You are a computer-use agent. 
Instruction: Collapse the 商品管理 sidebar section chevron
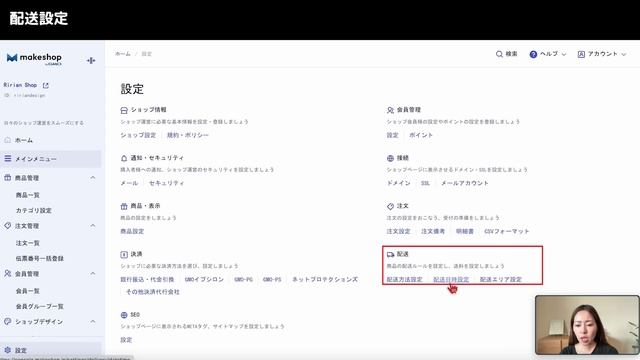[93, 178]
